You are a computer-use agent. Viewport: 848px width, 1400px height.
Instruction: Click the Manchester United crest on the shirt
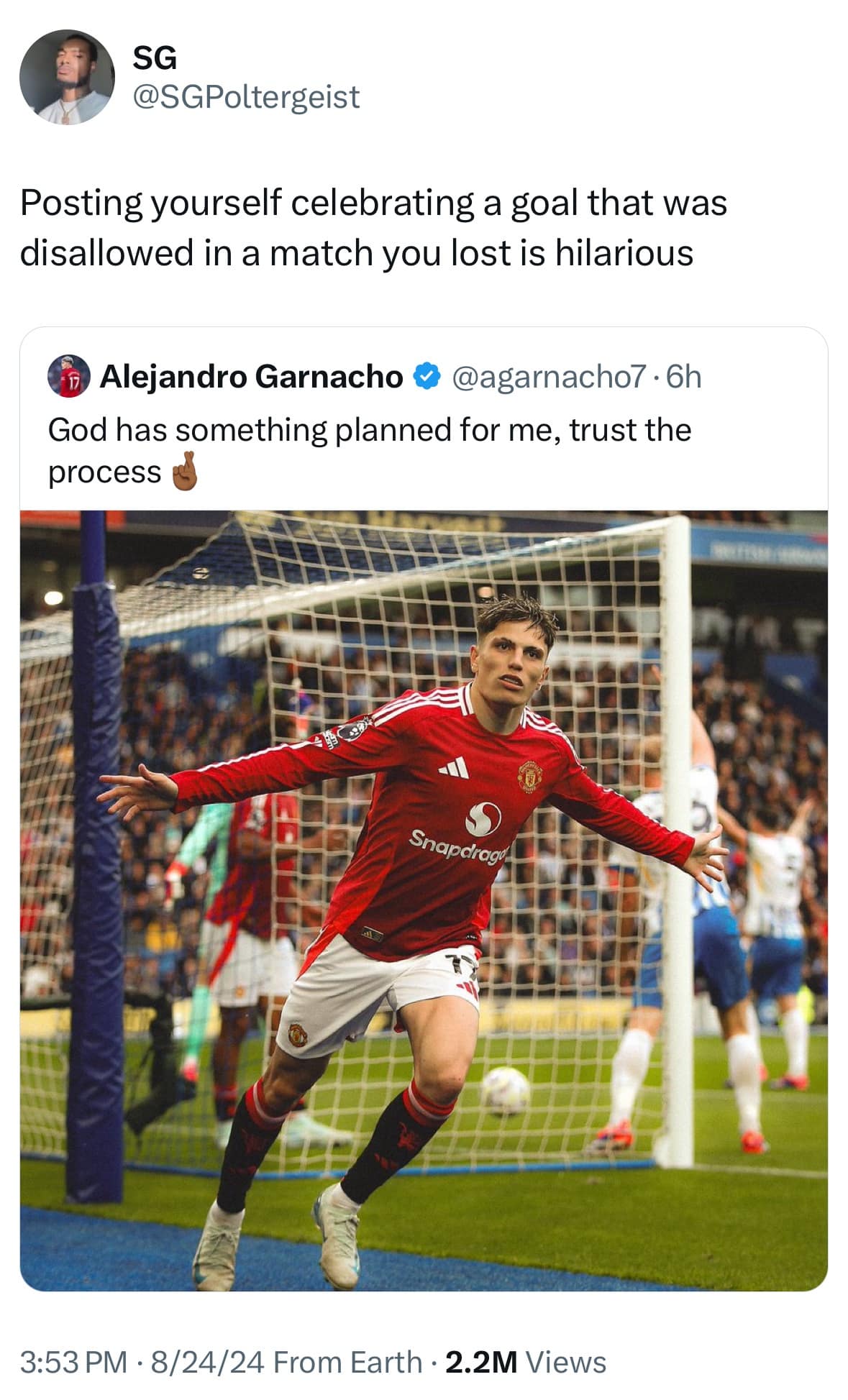(x=529, y=776)
